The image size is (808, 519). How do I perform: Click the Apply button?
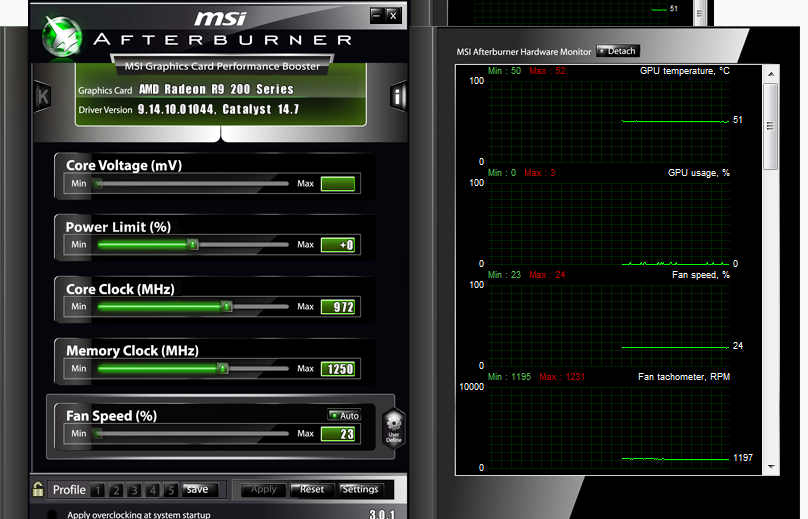[263, 490]
